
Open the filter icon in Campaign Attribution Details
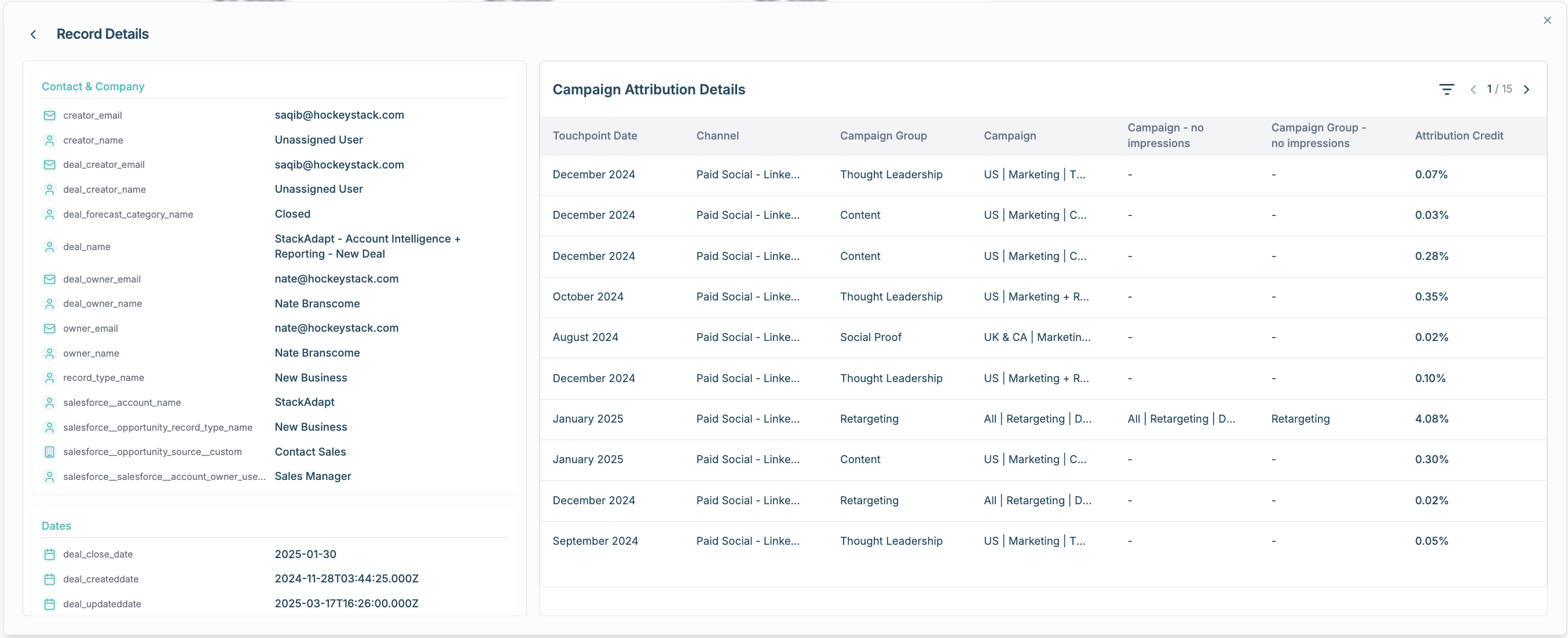(x=1446, y=90)
